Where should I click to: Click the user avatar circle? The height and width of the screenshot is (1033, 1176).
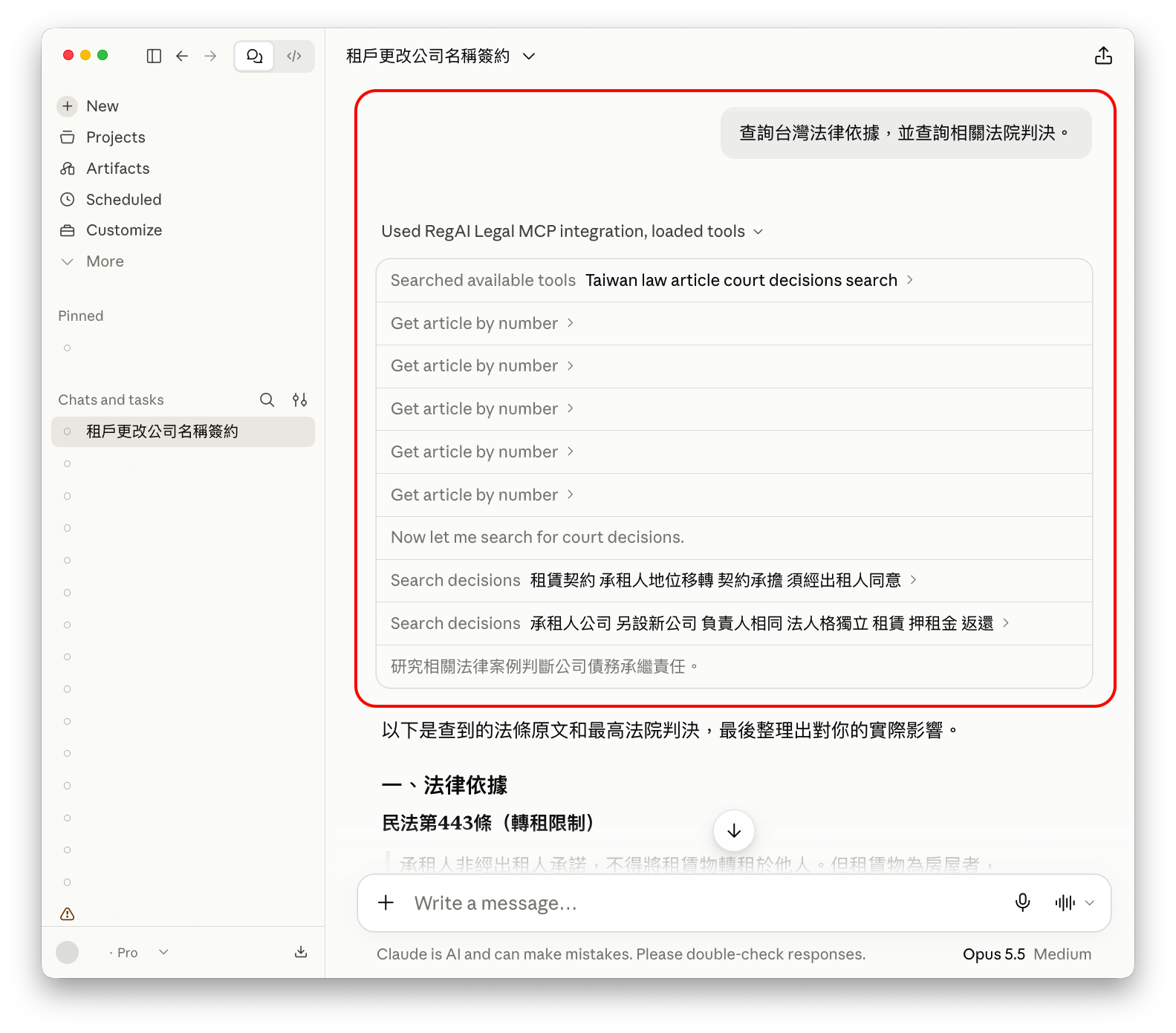68,953
